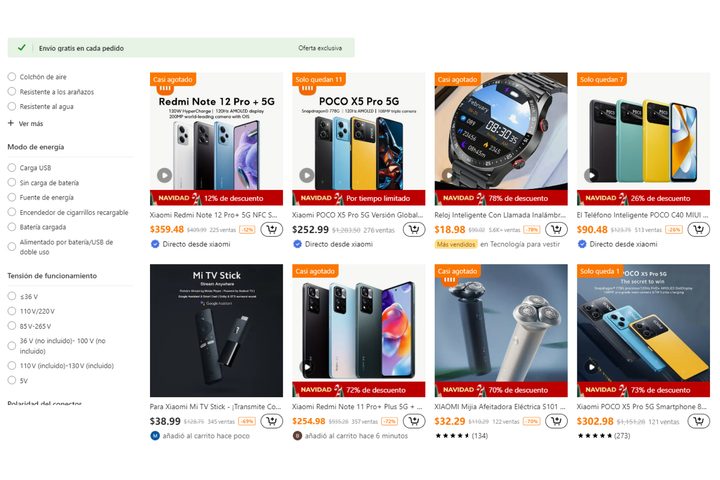Image resolution: width=720 pixels, height=480 pixels.
Task: Select the Colchón de aire filter
Action: (12, 76)
